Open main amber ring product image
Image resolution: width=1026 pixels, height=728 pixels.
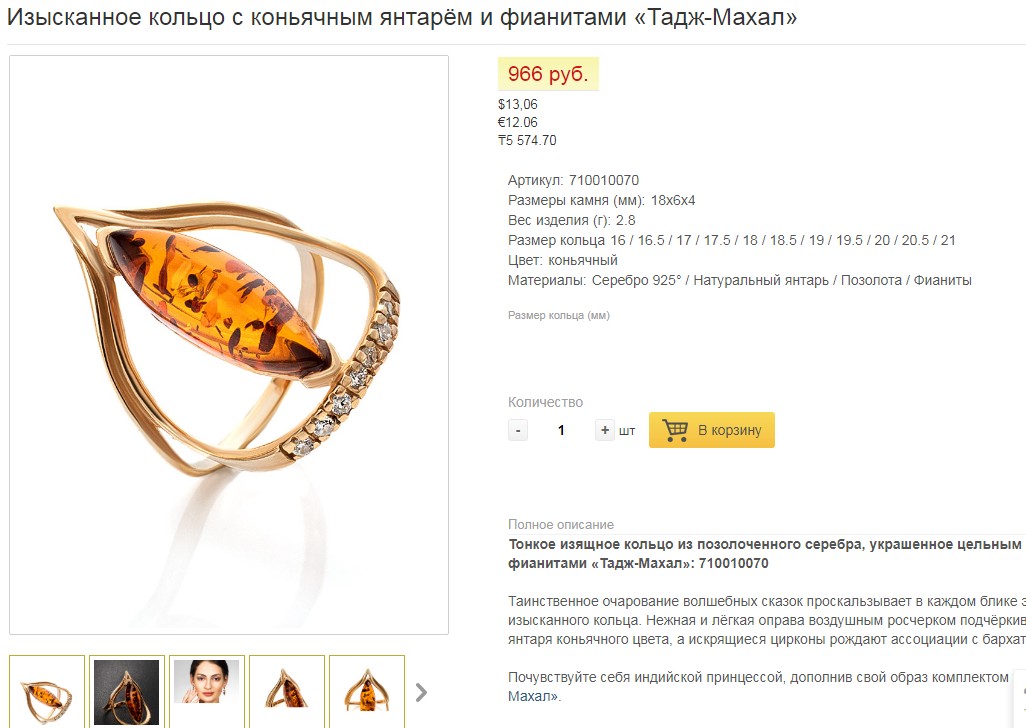click(x=229, y=345)
